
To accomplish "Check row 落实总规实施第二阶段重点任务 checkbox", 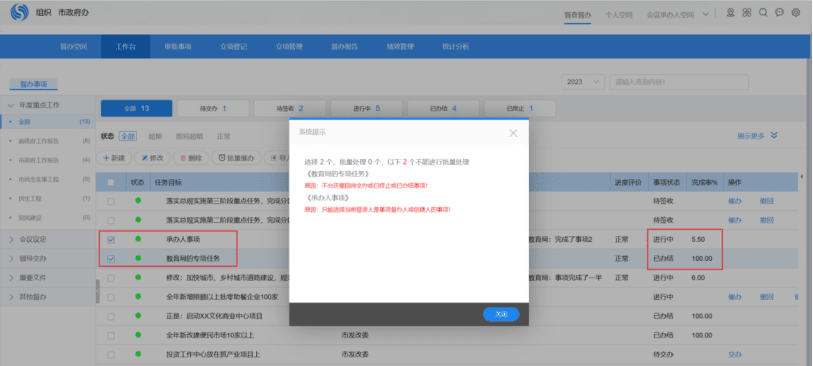I will click(x=111, y=220).
